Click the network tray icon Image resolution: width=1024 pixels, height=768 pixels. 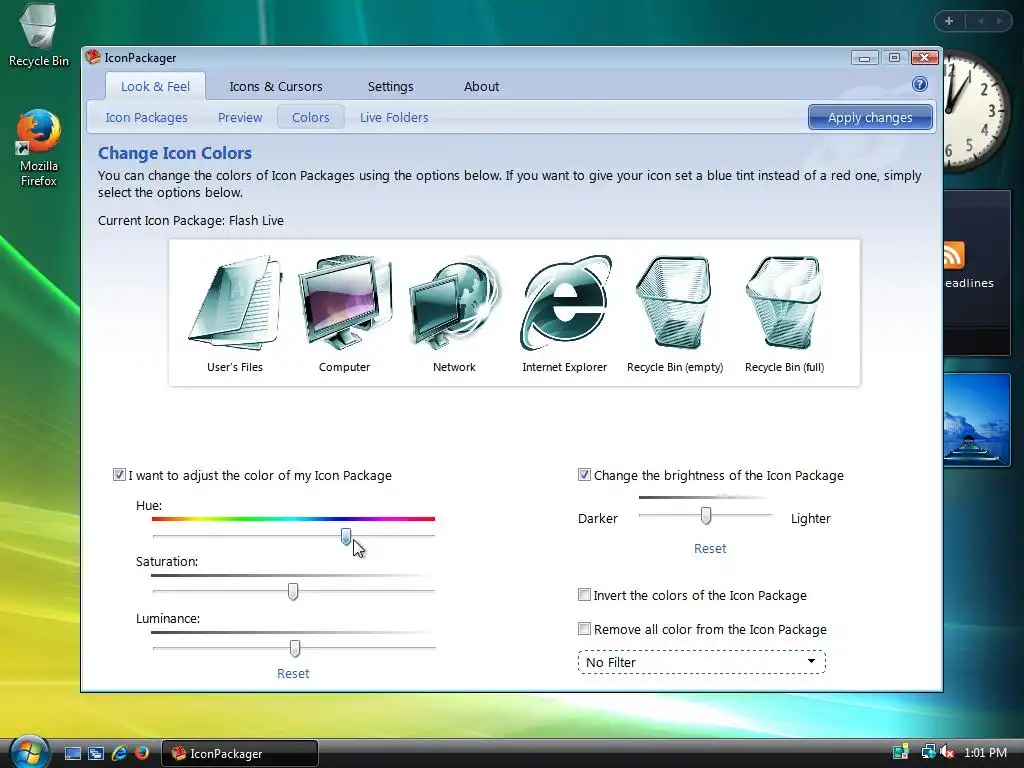pyautogui.click(x=928, y=752)
